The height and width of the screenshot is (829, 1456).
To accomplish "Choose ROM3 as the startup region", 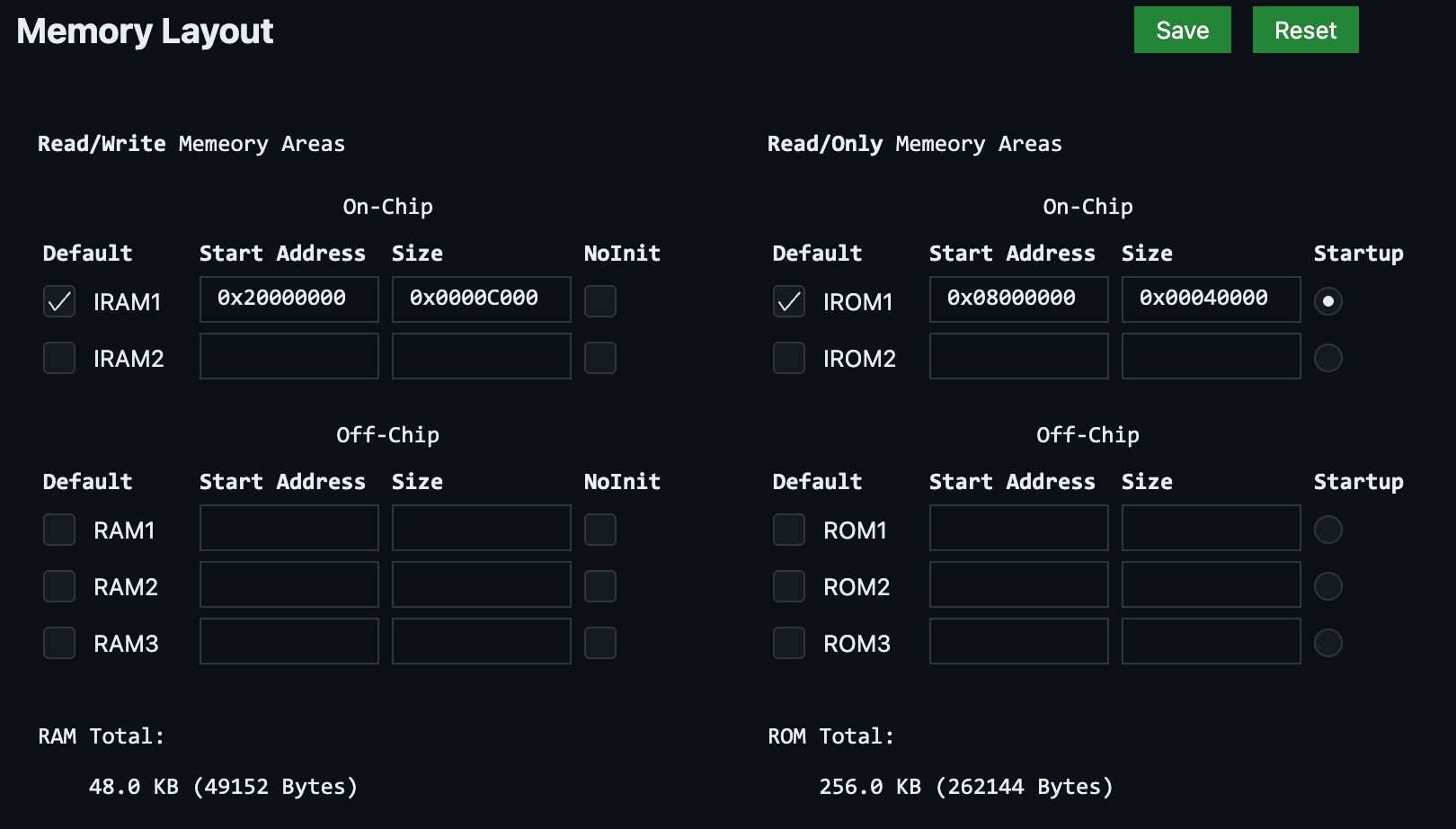I will click(x=1327, y=643).
